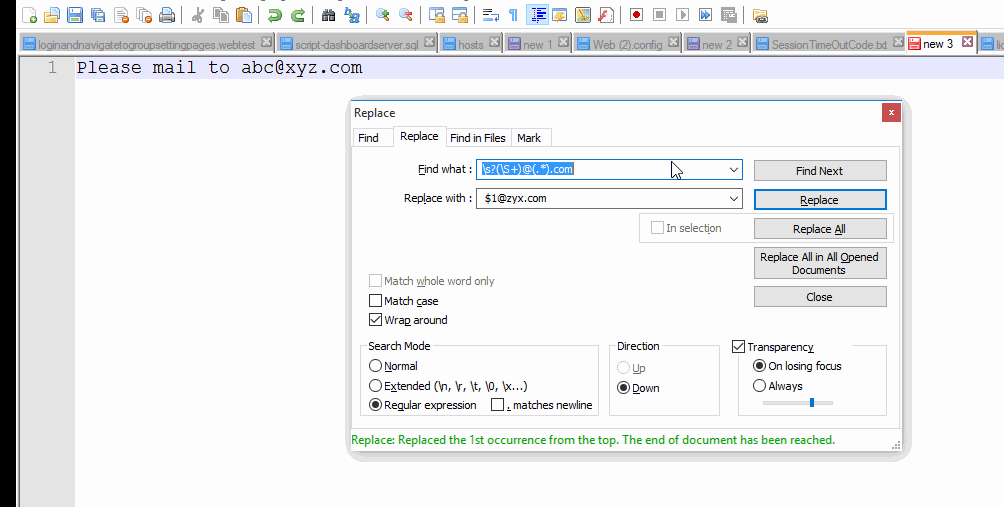Click the Undo arrow icon
Viewport: 1004px width, 507px height.
(274, 15)
